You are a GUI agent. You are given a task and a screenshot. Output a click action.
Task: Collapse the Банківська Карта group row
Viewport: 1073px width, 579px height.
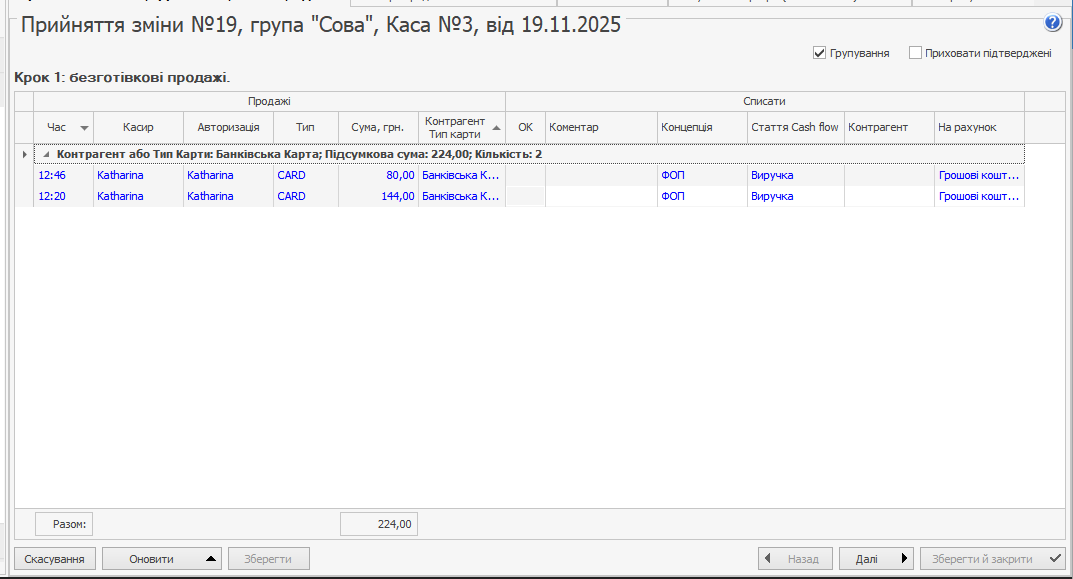[46, 155]
